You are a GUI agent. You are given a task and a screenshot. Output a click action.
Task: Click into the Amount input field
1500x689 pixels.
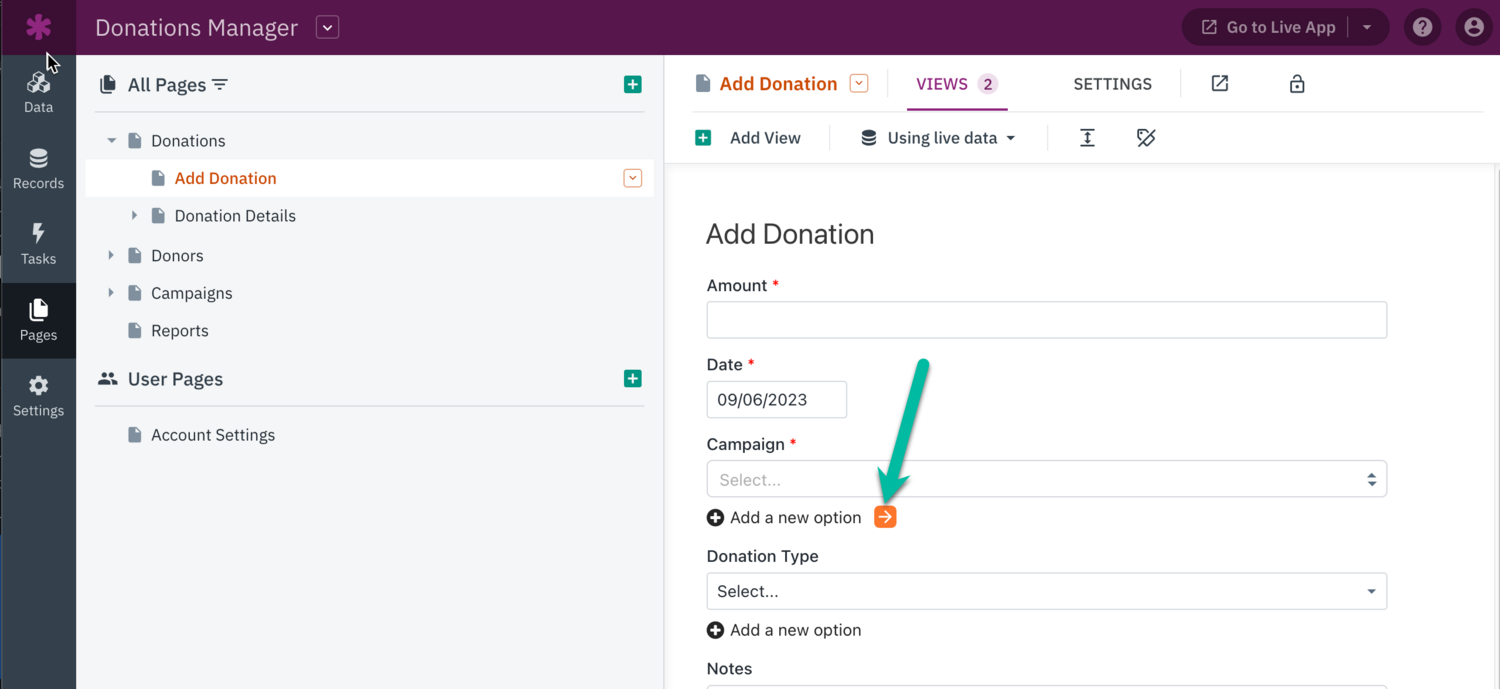[1046, 320]
